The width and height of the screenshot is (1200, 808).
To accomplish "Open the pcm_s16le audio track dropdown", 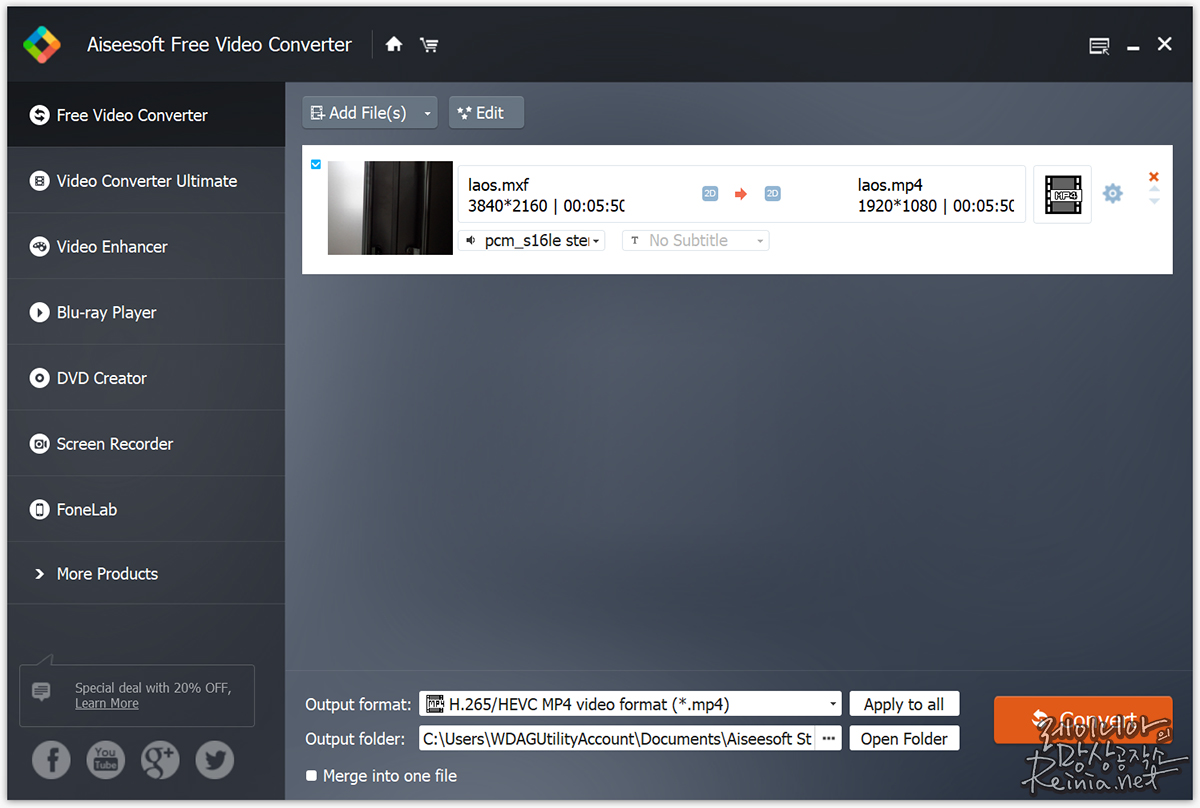I will pyautogui.click(x=531, y=240).
